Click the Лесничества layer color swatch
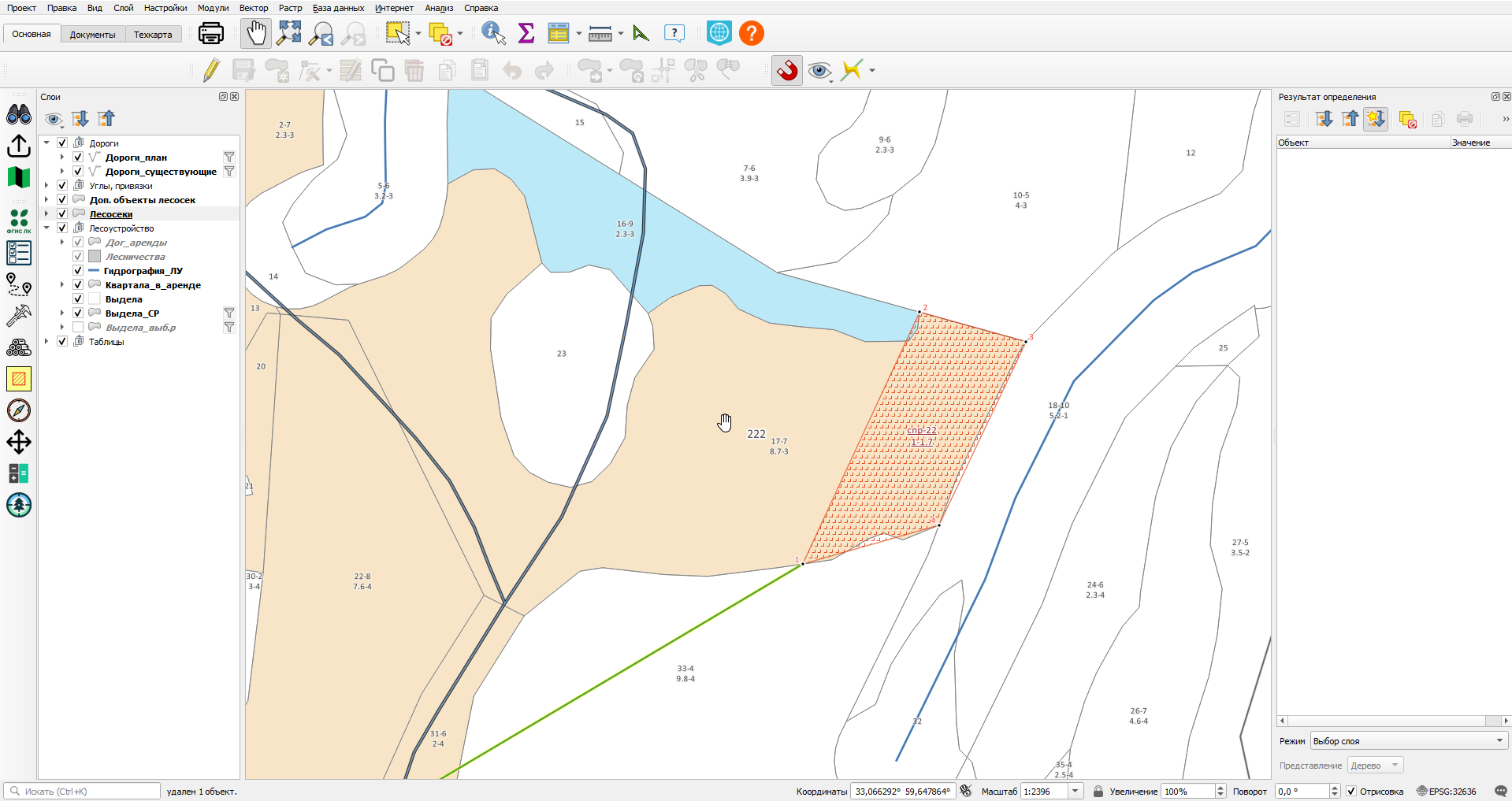The height and width of the screenshot is (801, 1512). click(x=95, y=256)
